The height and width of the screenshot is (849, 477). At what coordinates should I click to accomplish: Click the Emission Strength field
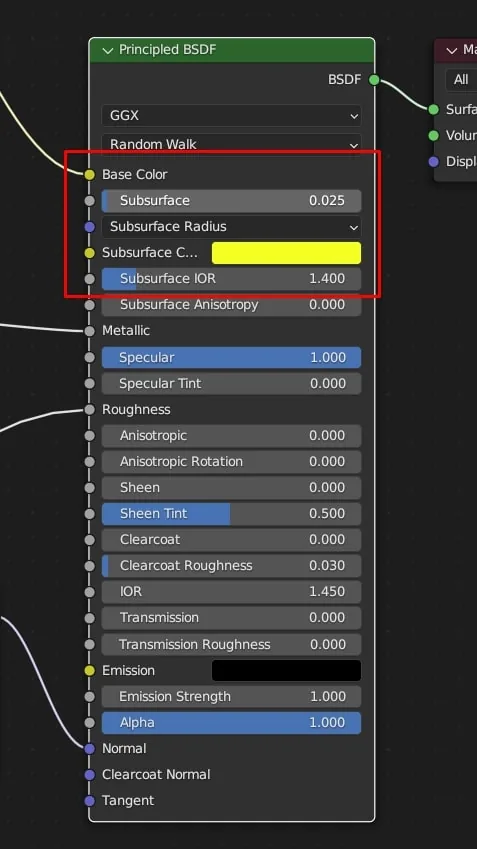tap(231, 696)
